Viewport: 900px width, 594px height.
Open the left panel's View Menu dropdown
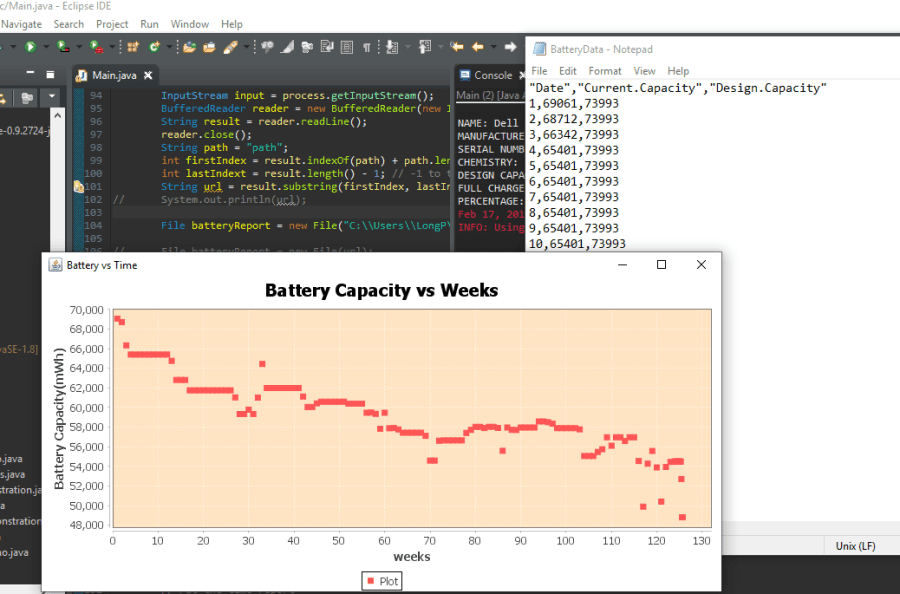click(52, 97)
